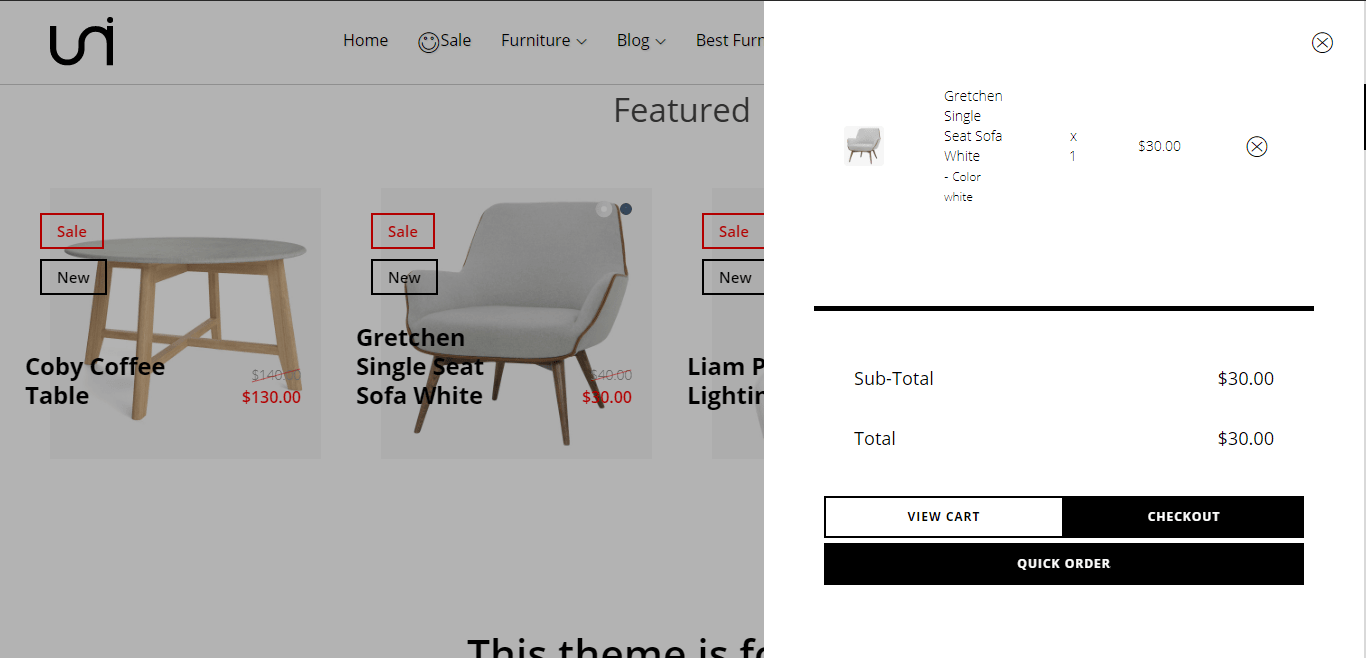
Task: Open Gretchen sofa thumbnail in cart
Action: tap(863, 146)
